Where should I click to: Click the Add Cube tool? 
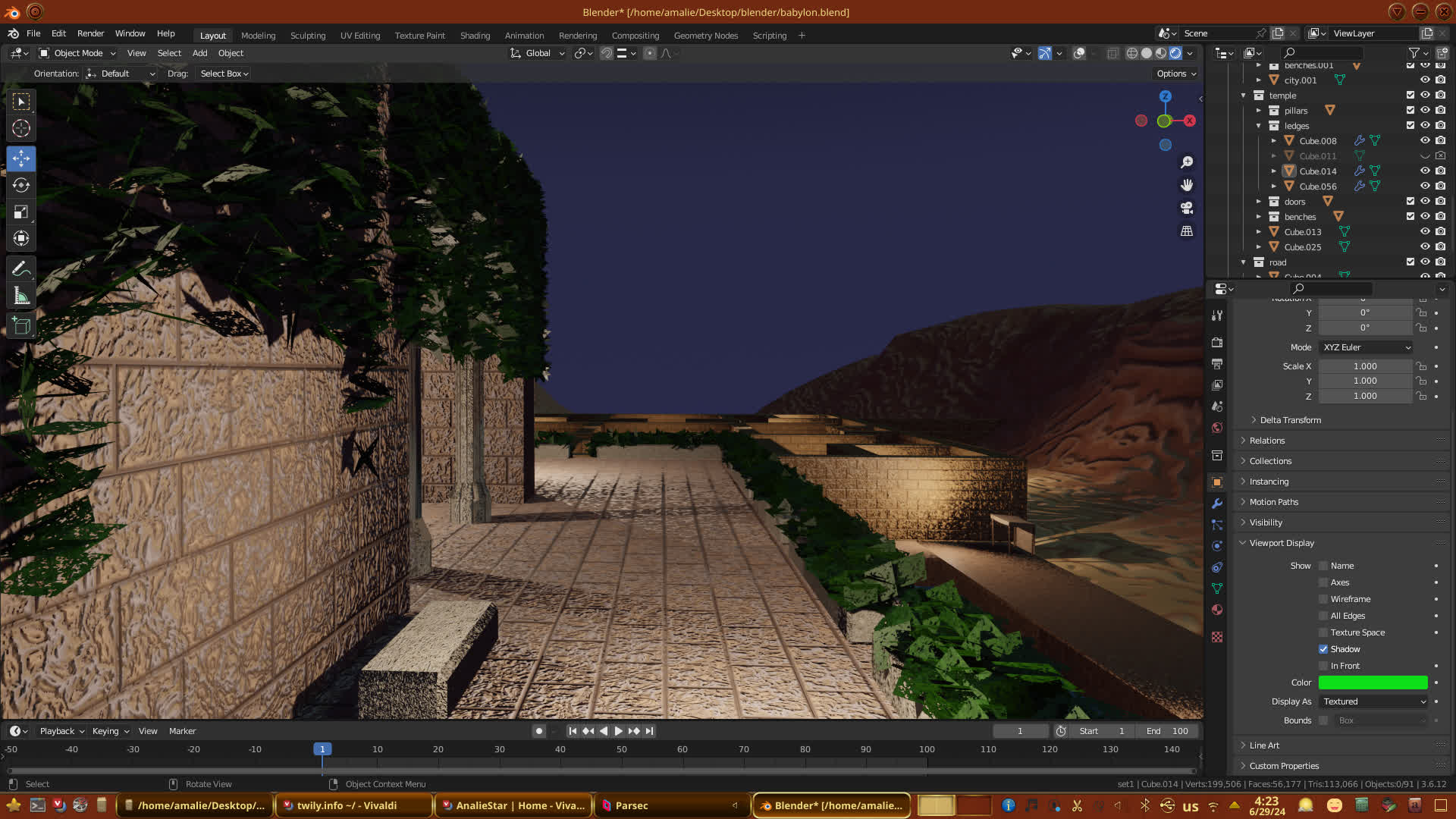pyautogui.click(x=21, y=326)
